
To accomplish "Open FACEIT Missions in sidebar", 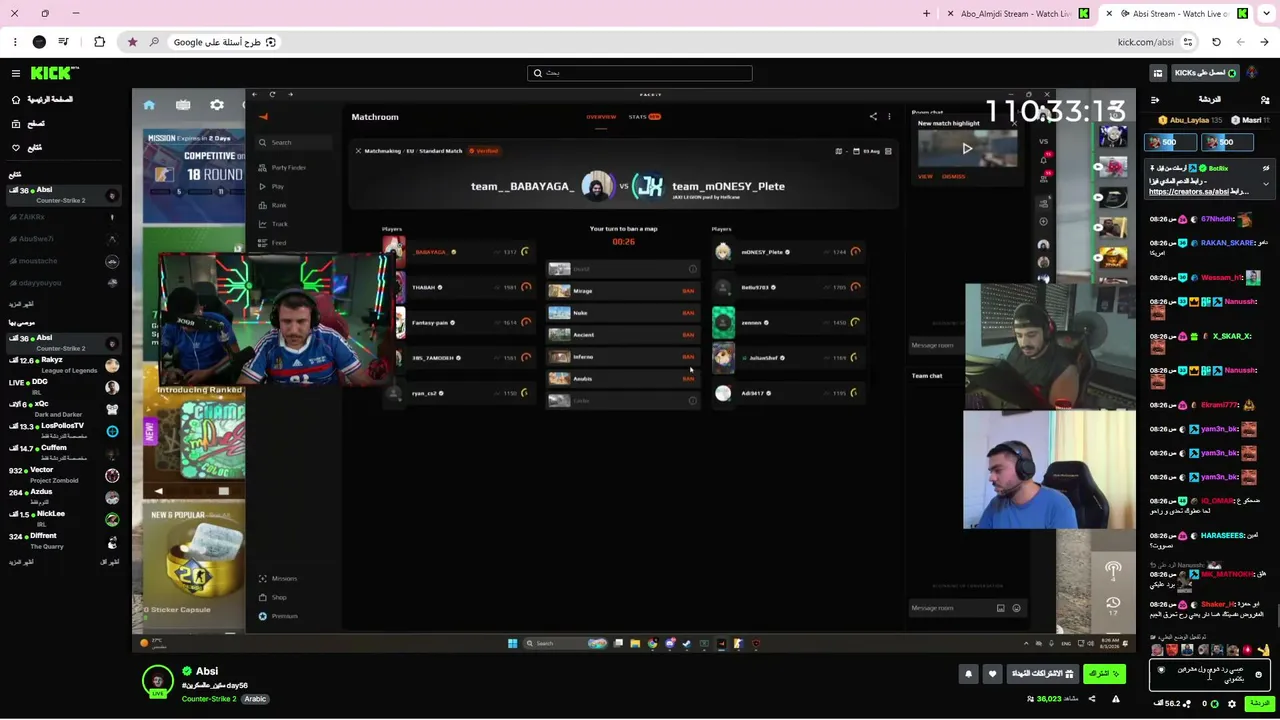I will tap(278, 579).
